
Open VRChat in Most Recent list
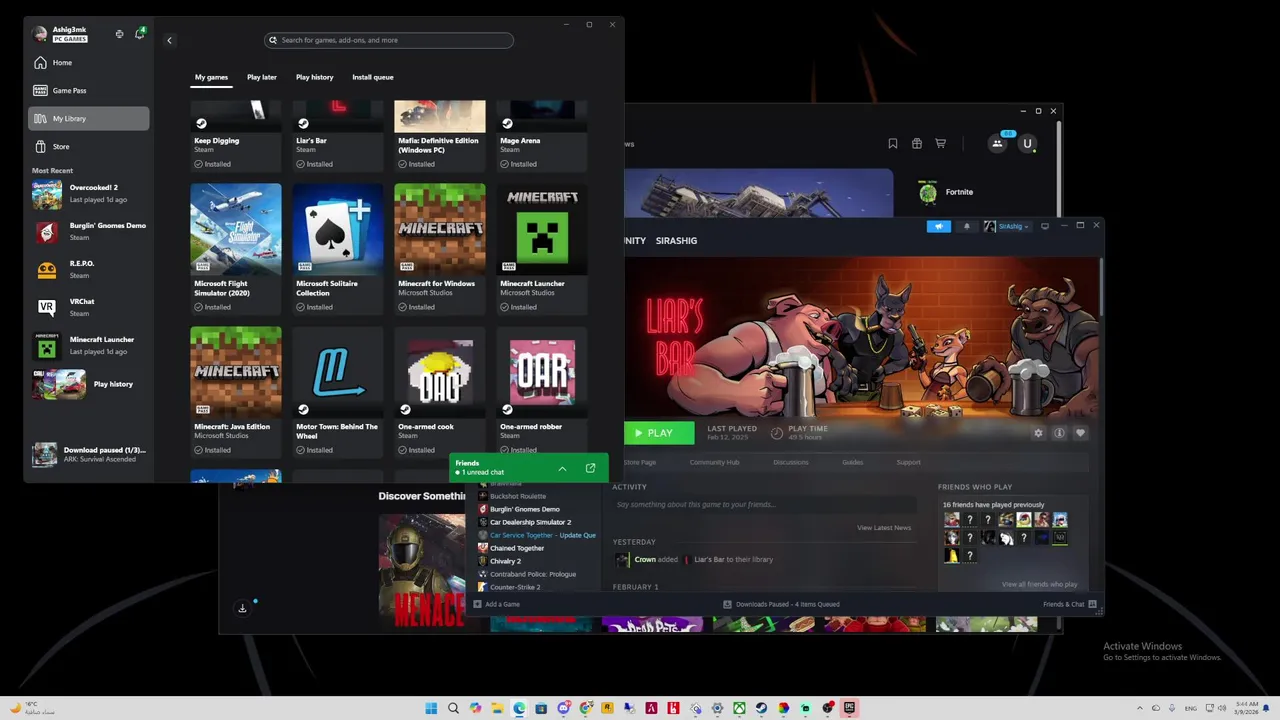point(89,307)
